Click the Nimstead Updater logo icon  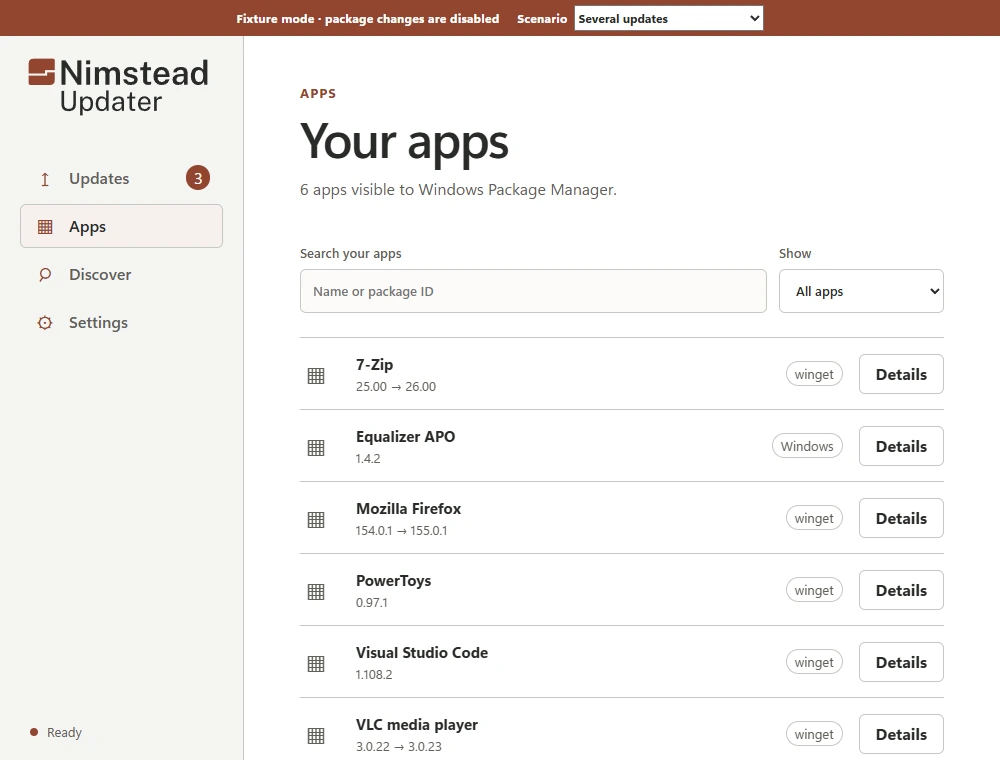click(x=41, y=72)
